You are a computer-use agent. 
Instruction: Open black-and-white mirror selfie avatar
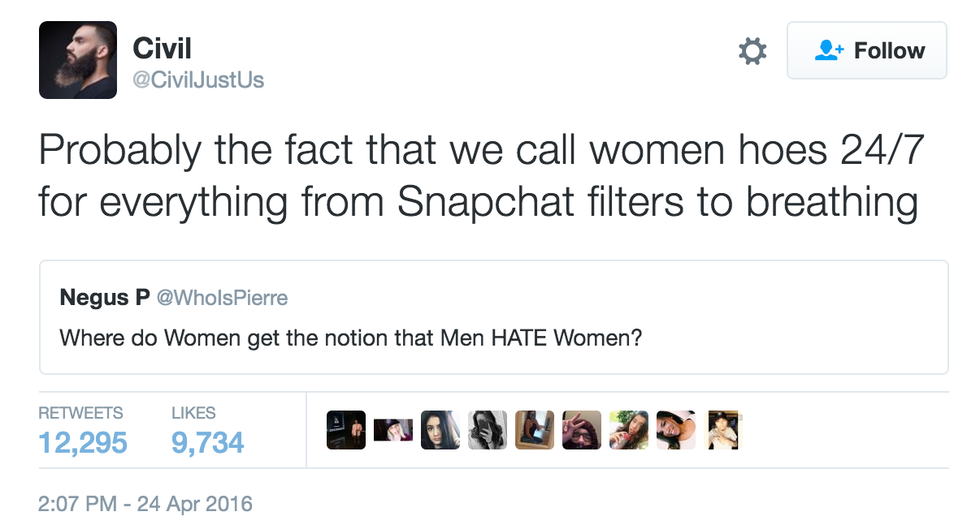(487, 430)
